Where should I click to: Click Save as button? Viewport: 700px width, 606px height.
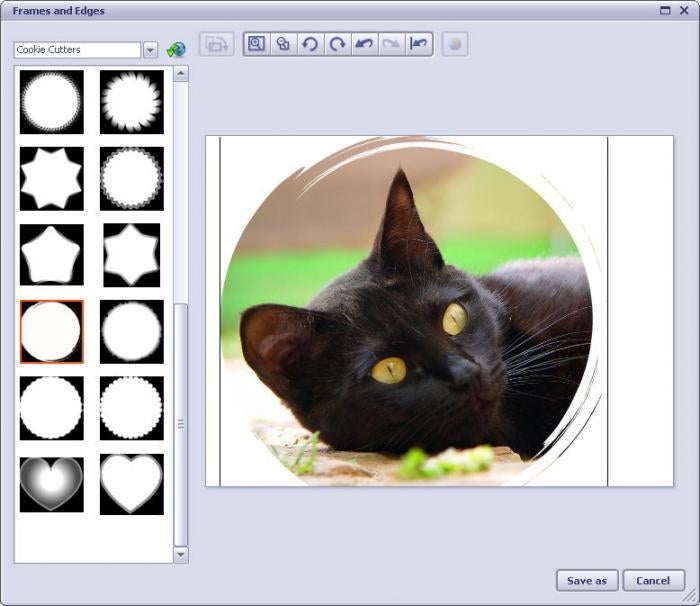coord(587,581)
